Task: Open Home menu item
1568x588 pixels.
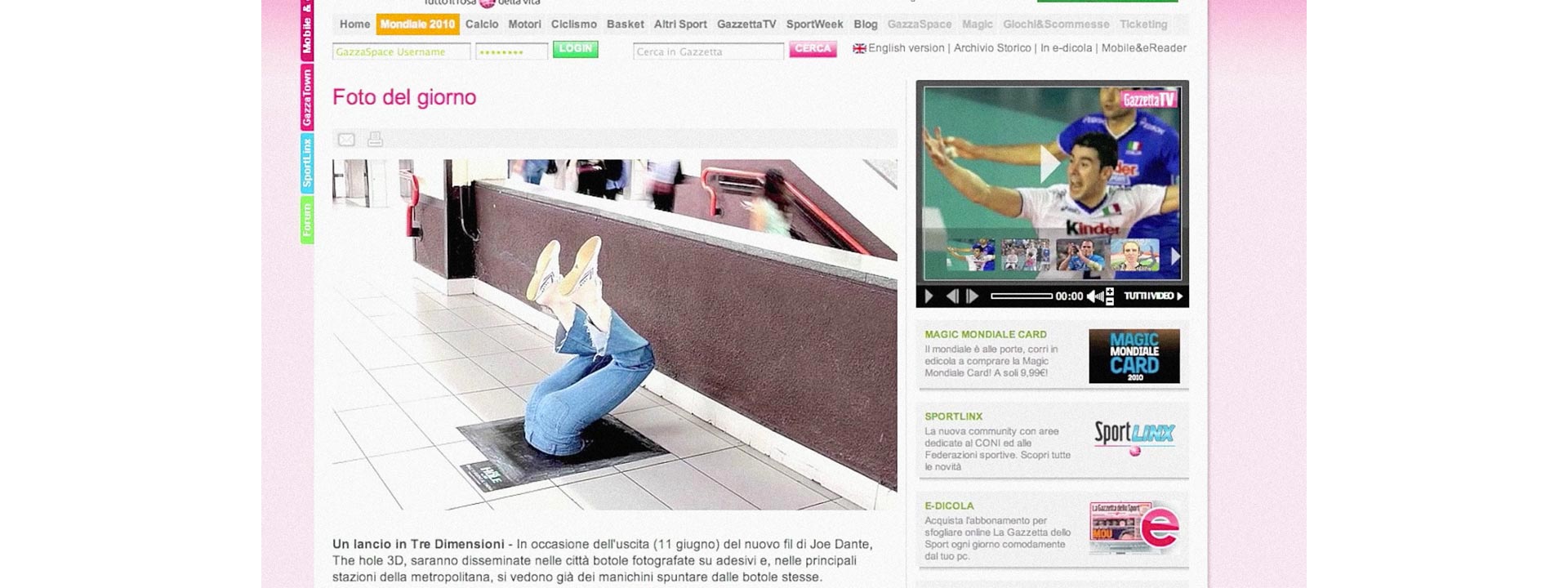Action: click(354, 24)
